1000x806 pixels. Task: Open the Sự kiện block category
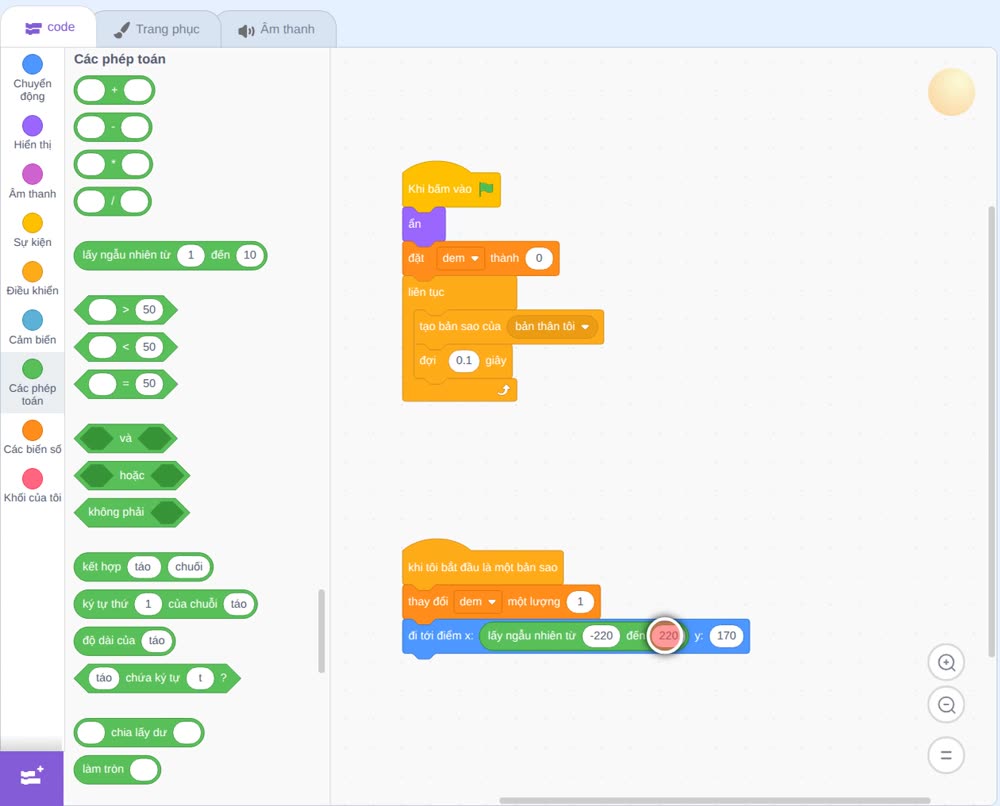32,230
